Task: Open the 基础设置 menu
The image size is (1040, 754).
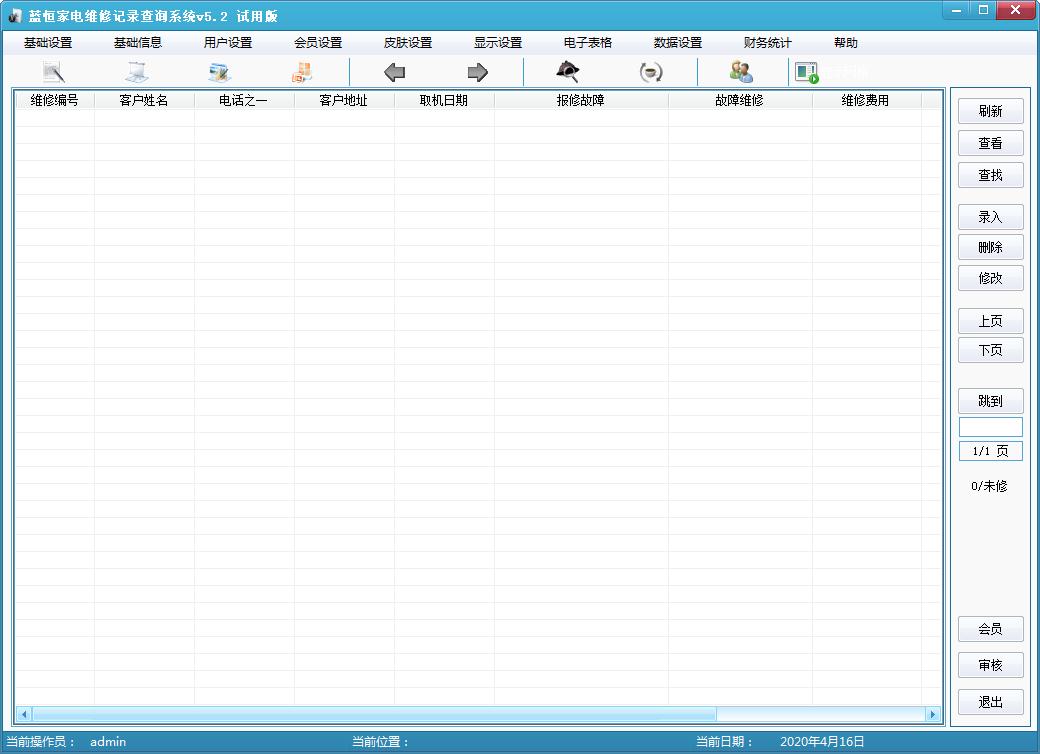Action: coord(48,42)
